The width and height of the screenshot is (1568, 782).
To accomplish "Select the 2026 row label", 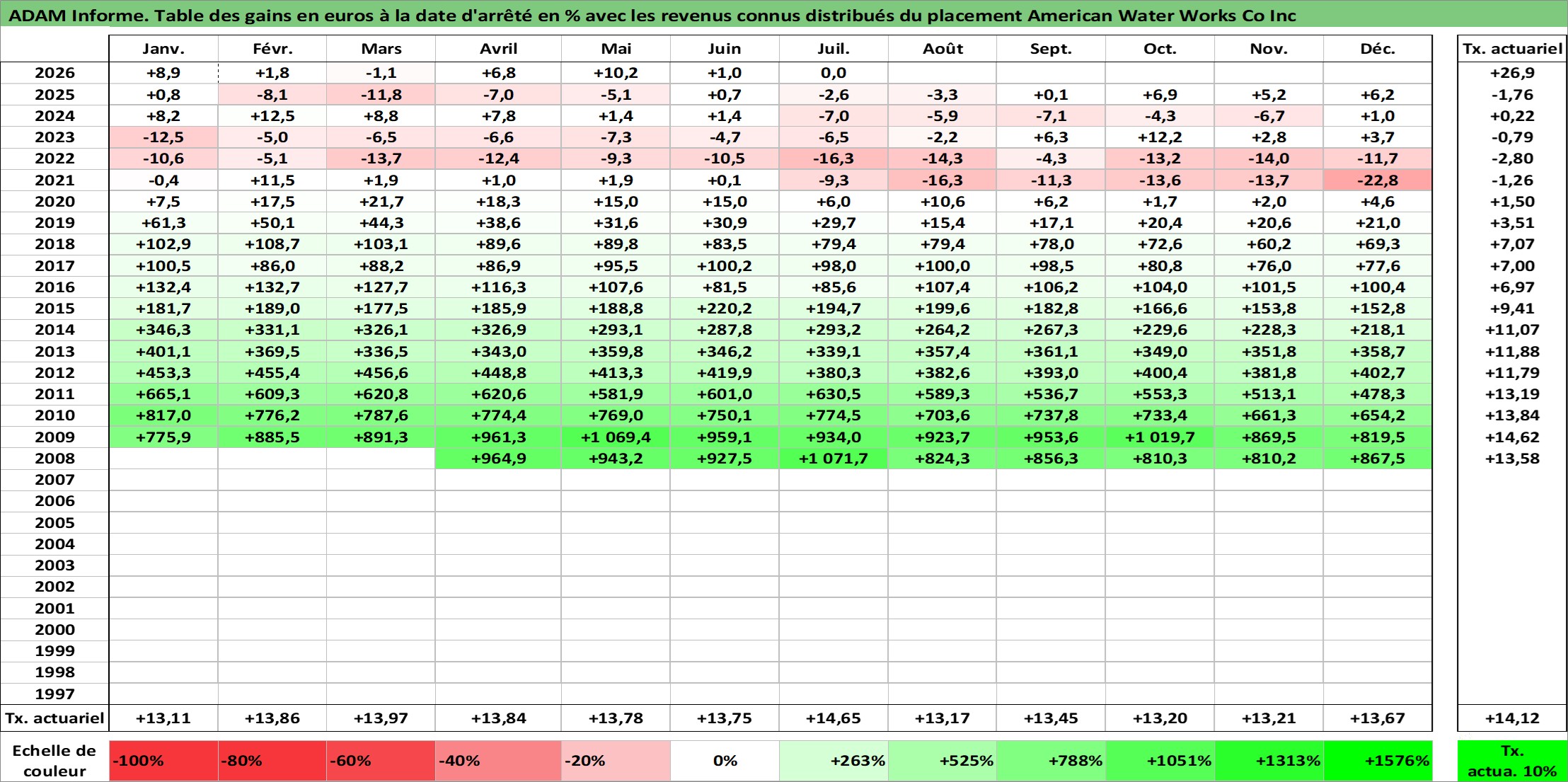I will (54, 73).
